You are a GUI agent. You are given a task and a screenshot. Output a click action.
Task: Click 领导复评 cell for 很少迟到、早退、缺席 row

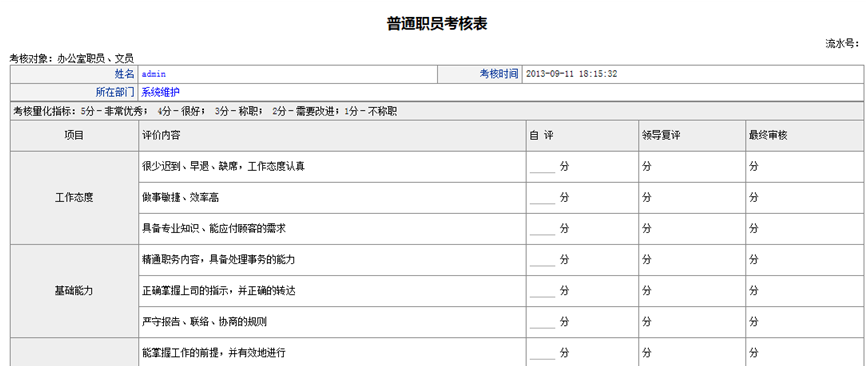coord(692,167)
